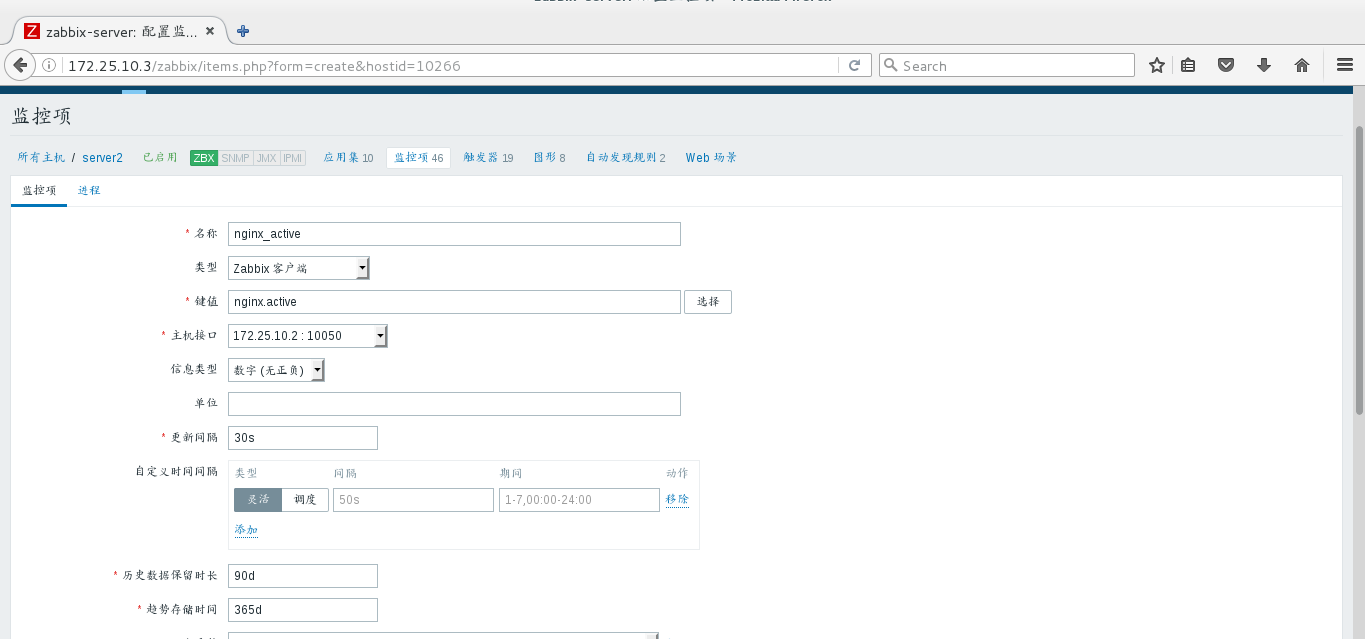Click the 选择 key select button

[x=708, y=302]
